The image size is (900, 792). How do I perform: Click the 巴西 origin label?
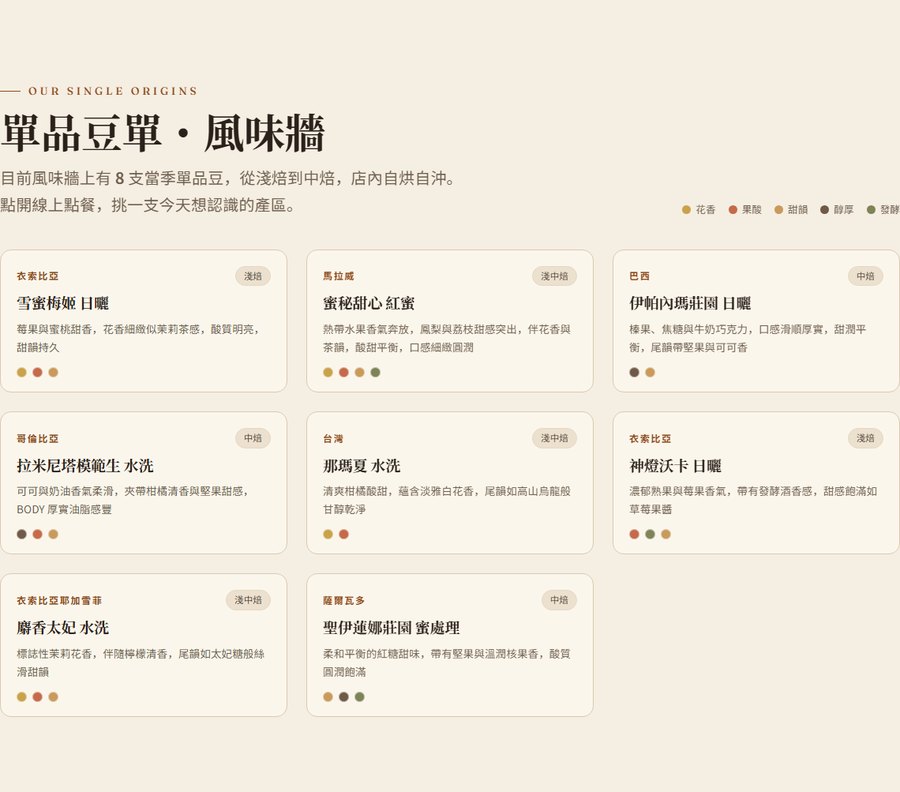pos(639,276)
